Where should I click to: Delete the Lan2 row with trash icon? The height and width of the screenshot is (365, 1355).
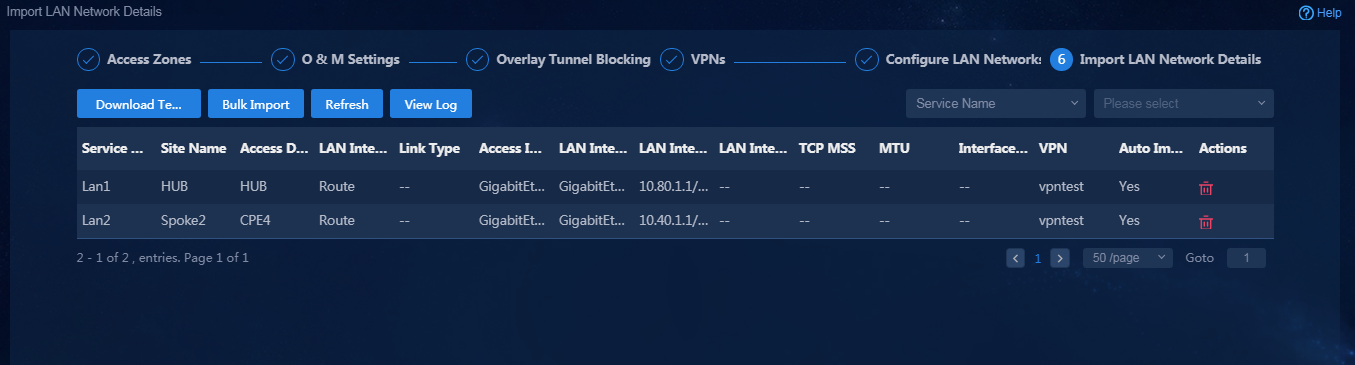click(1206, 221)
